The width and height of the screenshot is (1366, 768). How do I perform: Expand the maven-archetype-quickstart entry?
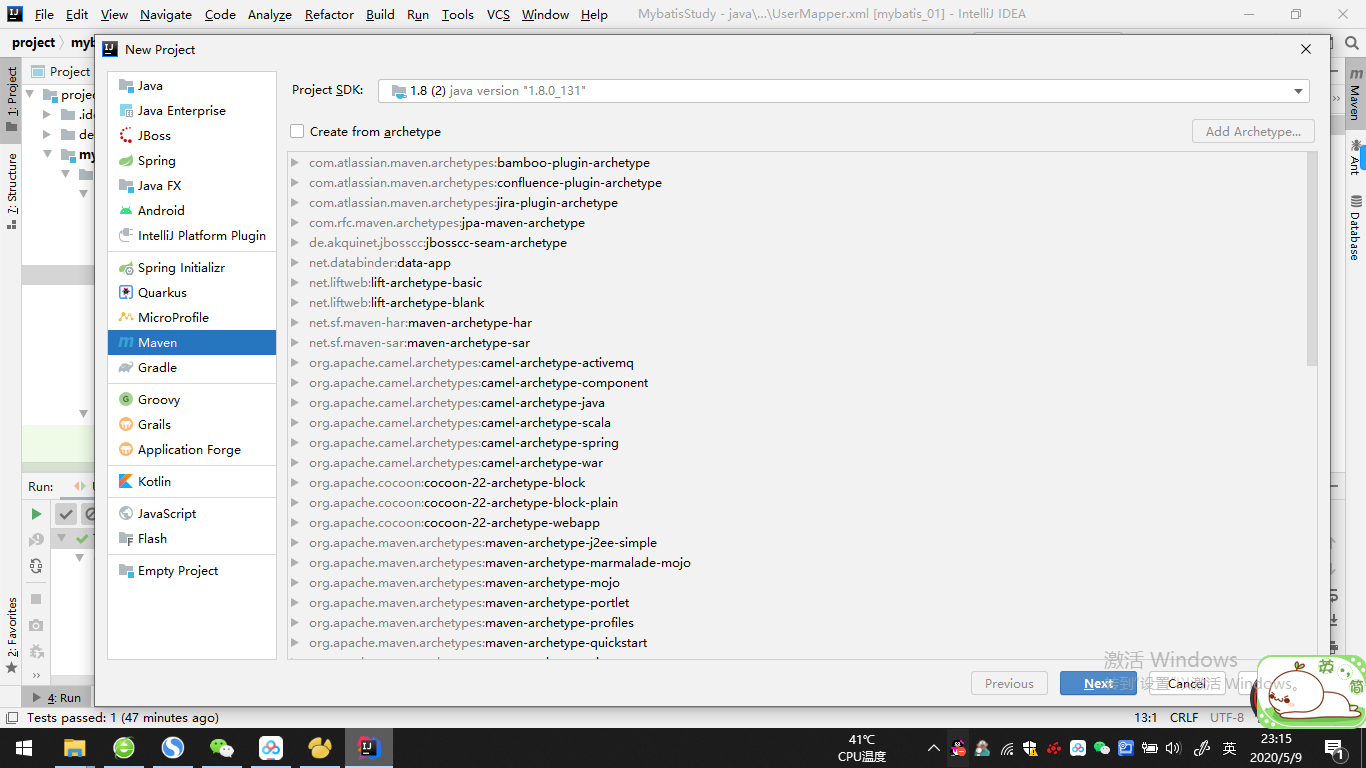(295, 643)
